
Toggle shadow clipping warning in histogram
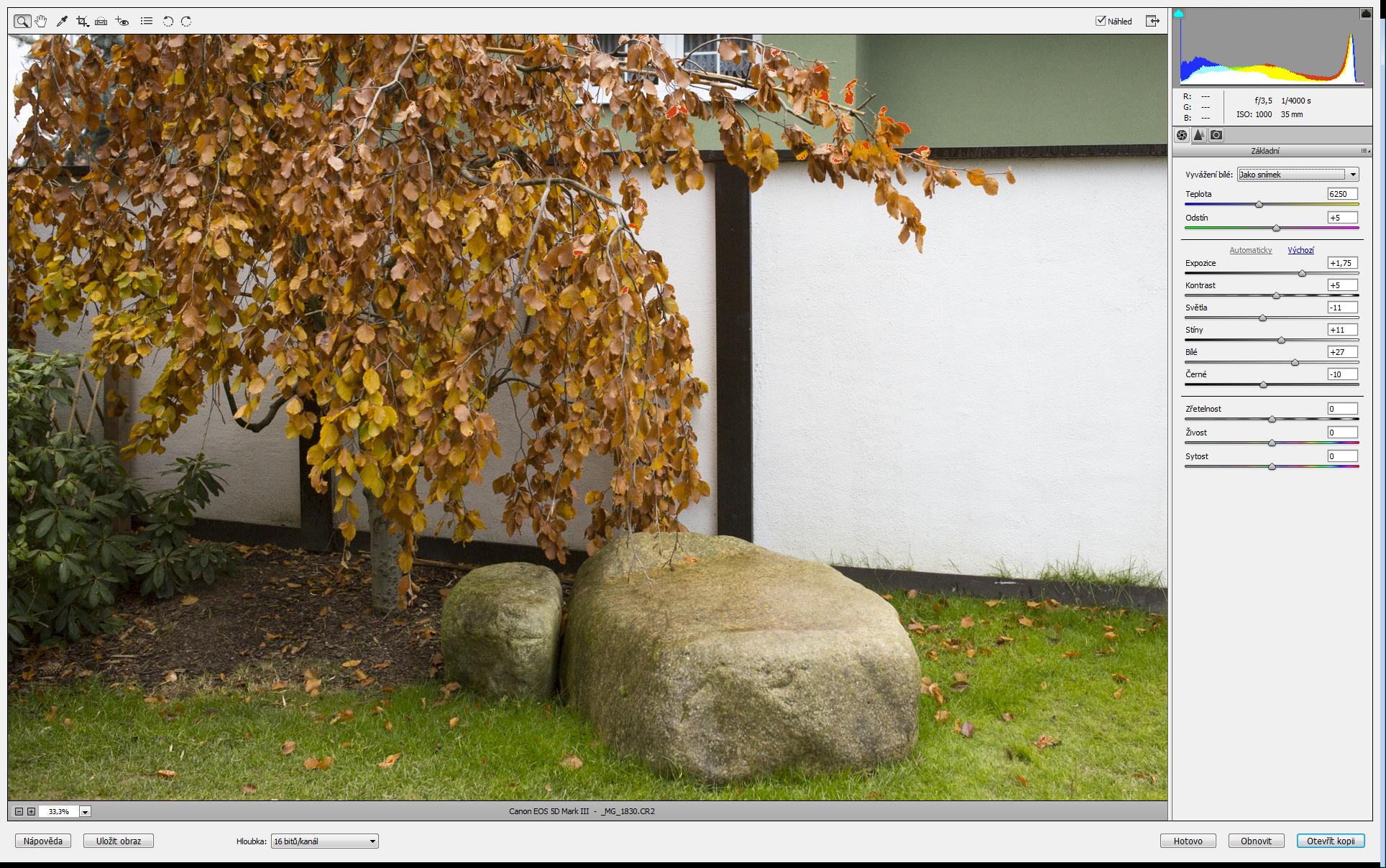click(1179, 14)
